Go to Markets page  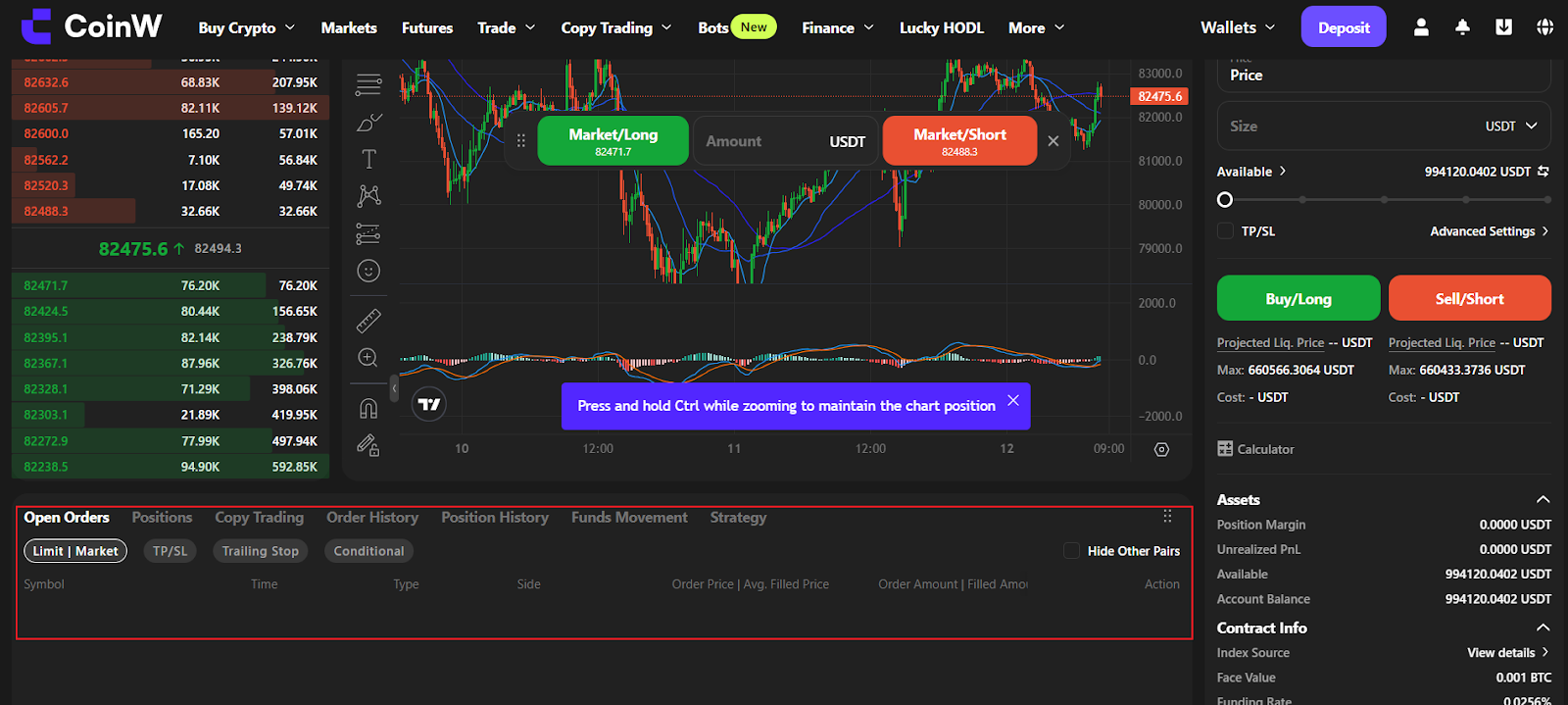(x=349, y=27)
